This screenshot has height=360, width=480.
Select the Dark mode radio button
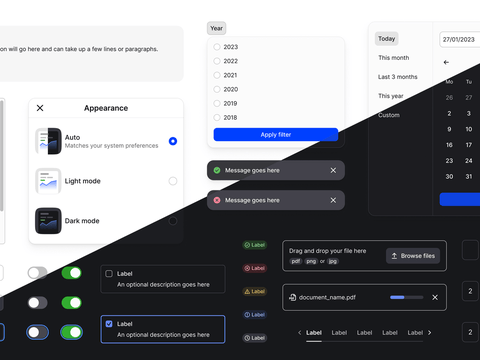[173, 221]
